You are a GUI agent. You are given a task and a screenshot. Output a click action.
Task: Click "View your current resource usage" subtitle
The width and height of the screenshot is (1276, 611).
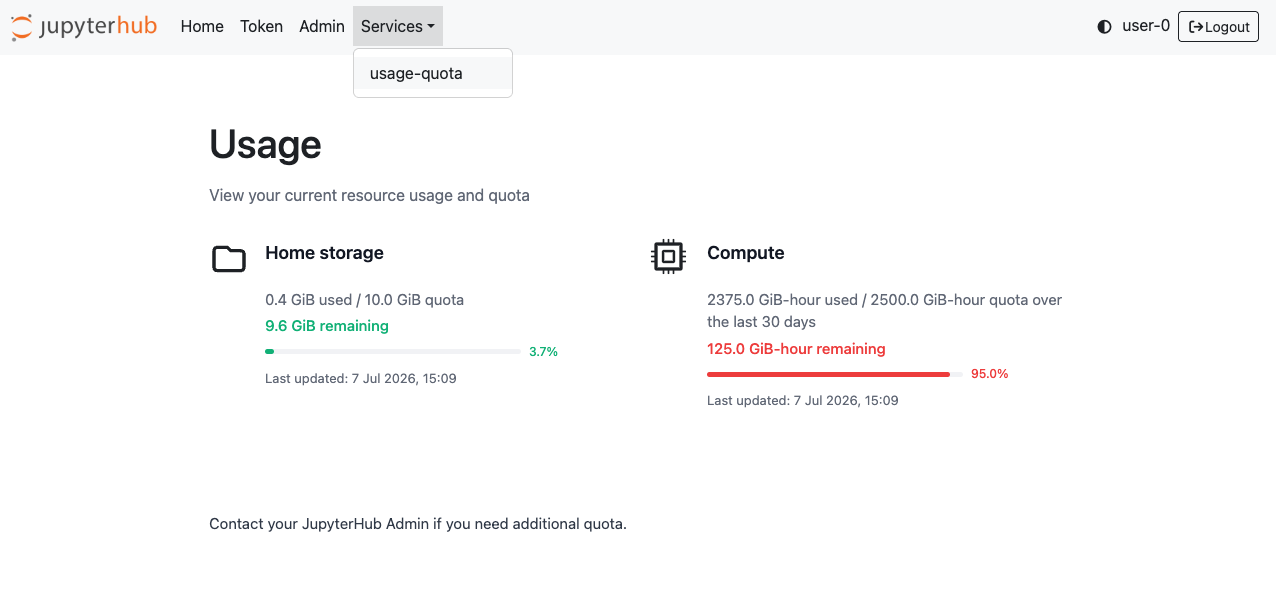coord(369,196)
